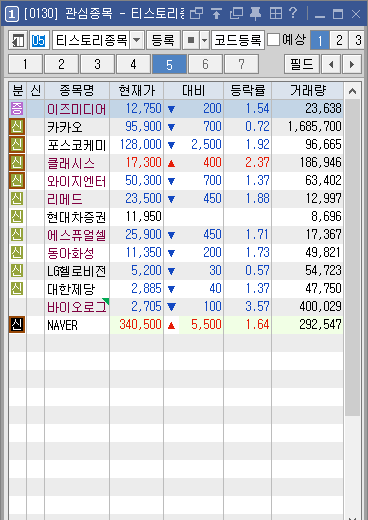Click the 신 badge next to 포스코케미
The width and height of the screenshot is (368, 520).
[x=17, y=145]
